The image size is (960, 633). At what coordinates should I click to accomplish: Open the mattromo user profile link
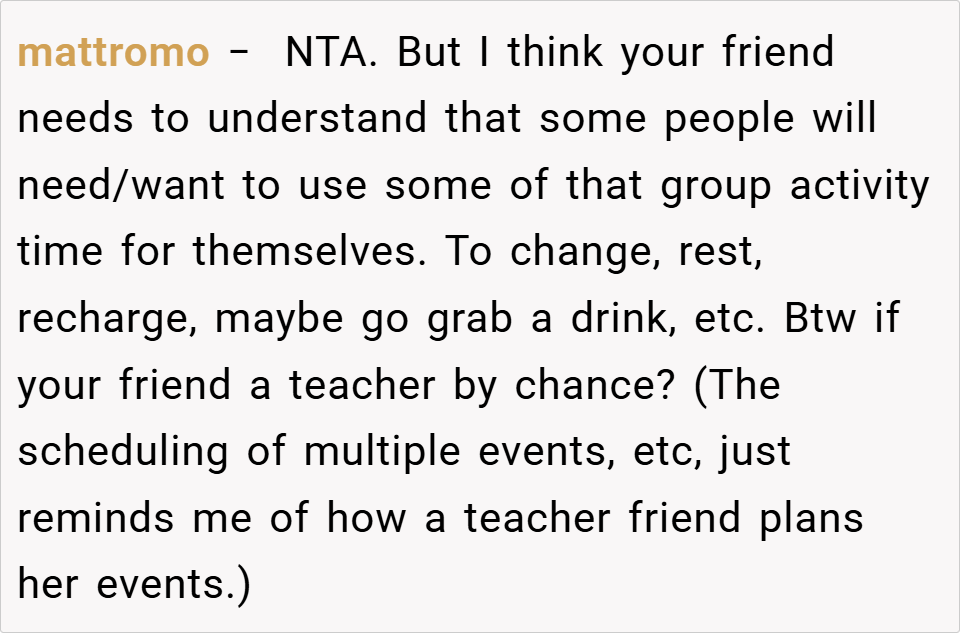point(113,53)
